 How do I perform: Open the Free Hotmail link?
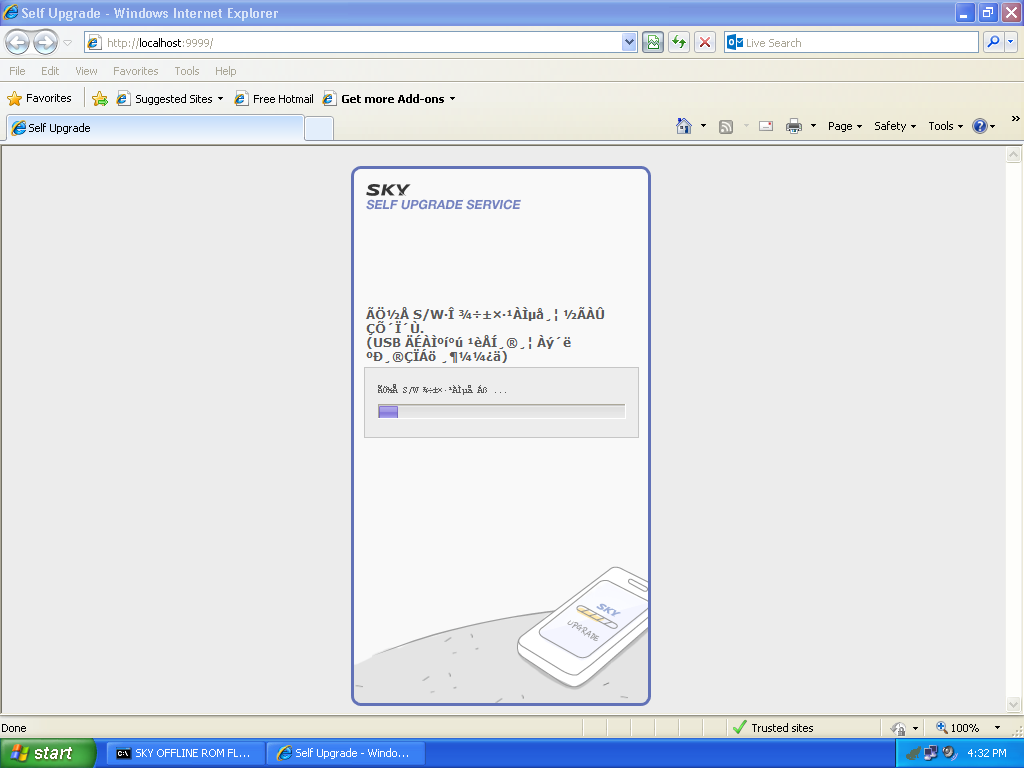[274, 99]
